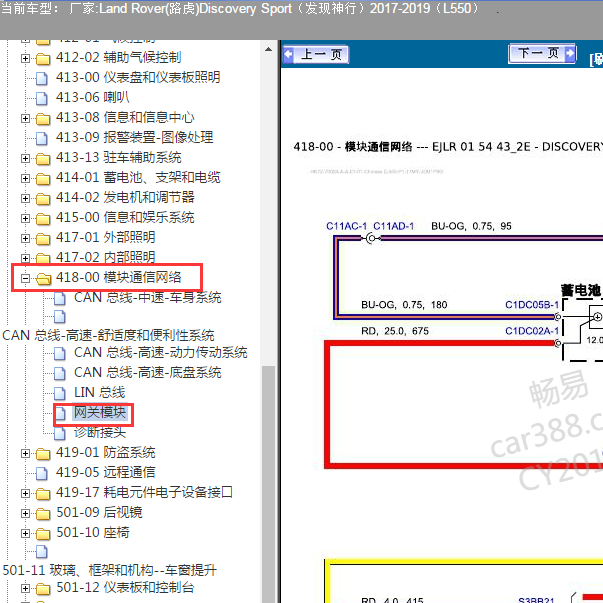Collapse the 418-00 模块通信网络 node
The image size is (603, 603).
pyautogui.click(x=25, y=278)
